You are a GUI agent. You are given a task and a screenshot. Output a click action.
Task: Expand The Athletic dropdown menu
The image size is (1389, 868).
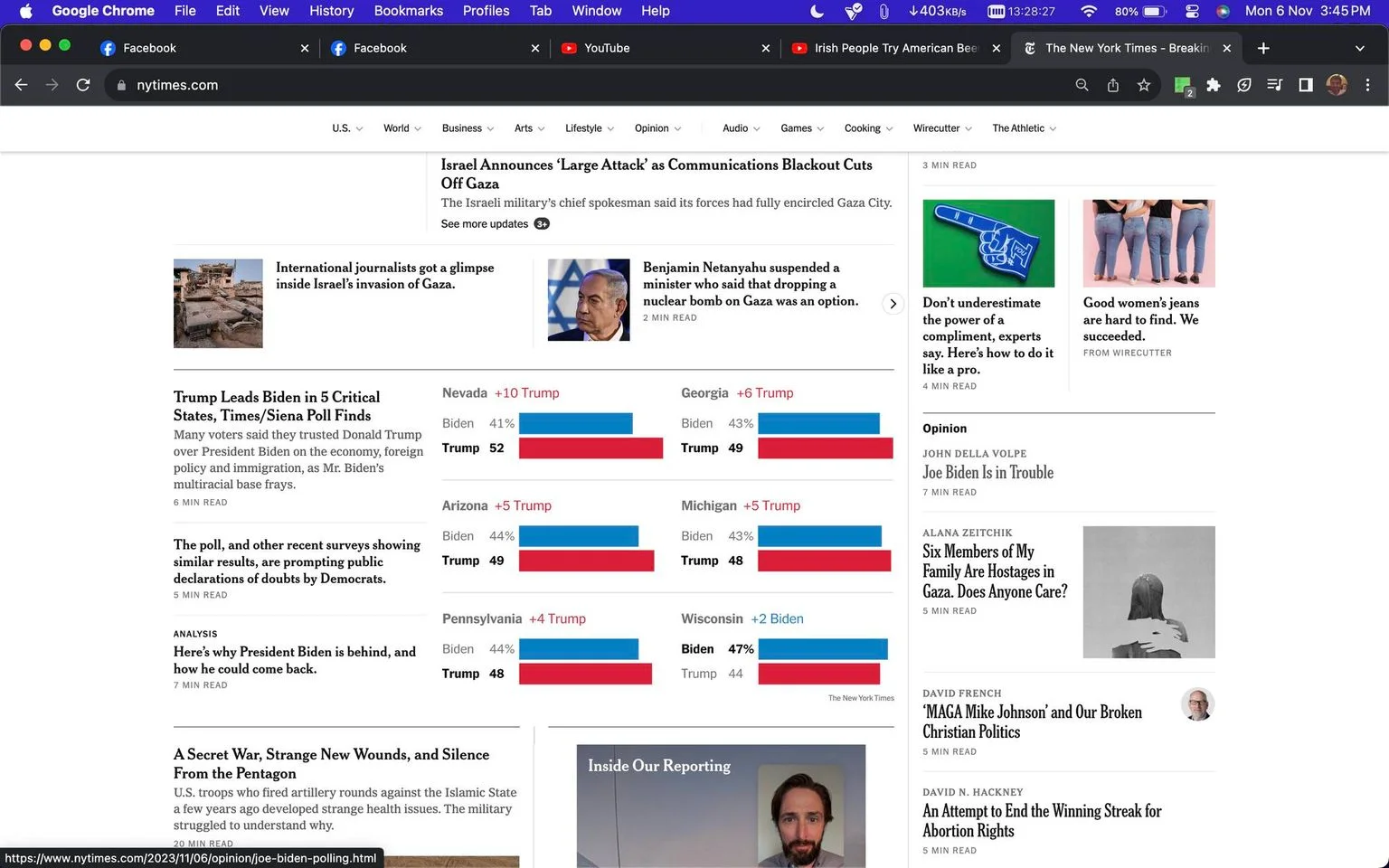(x=1024, y=128)
